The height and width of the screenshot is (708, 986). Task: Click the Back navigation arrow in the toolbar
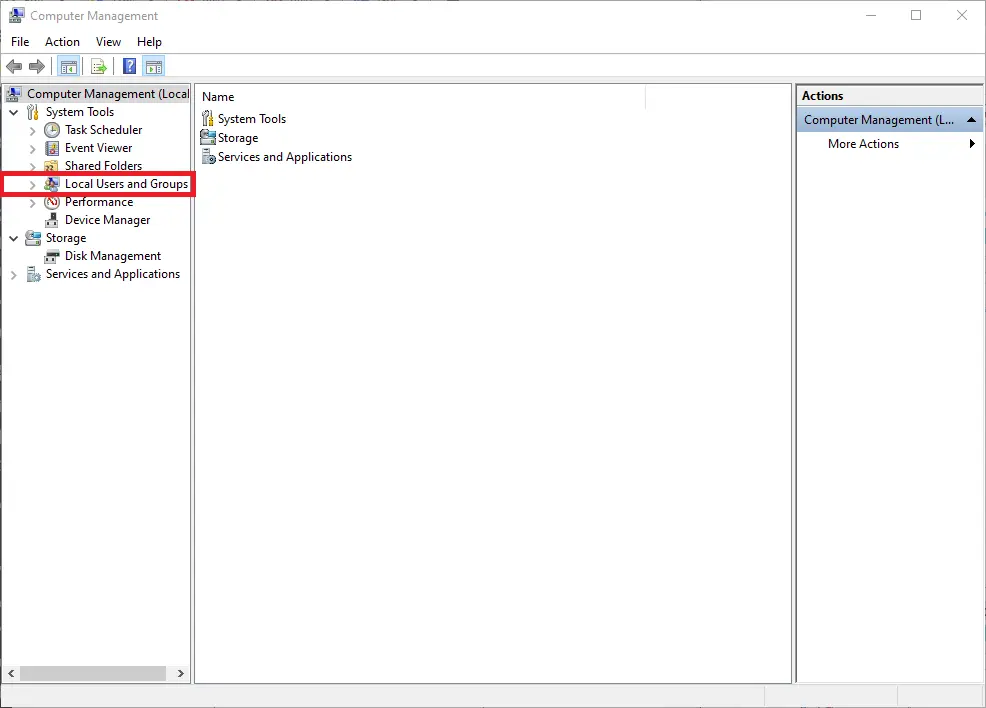point(14,66)
